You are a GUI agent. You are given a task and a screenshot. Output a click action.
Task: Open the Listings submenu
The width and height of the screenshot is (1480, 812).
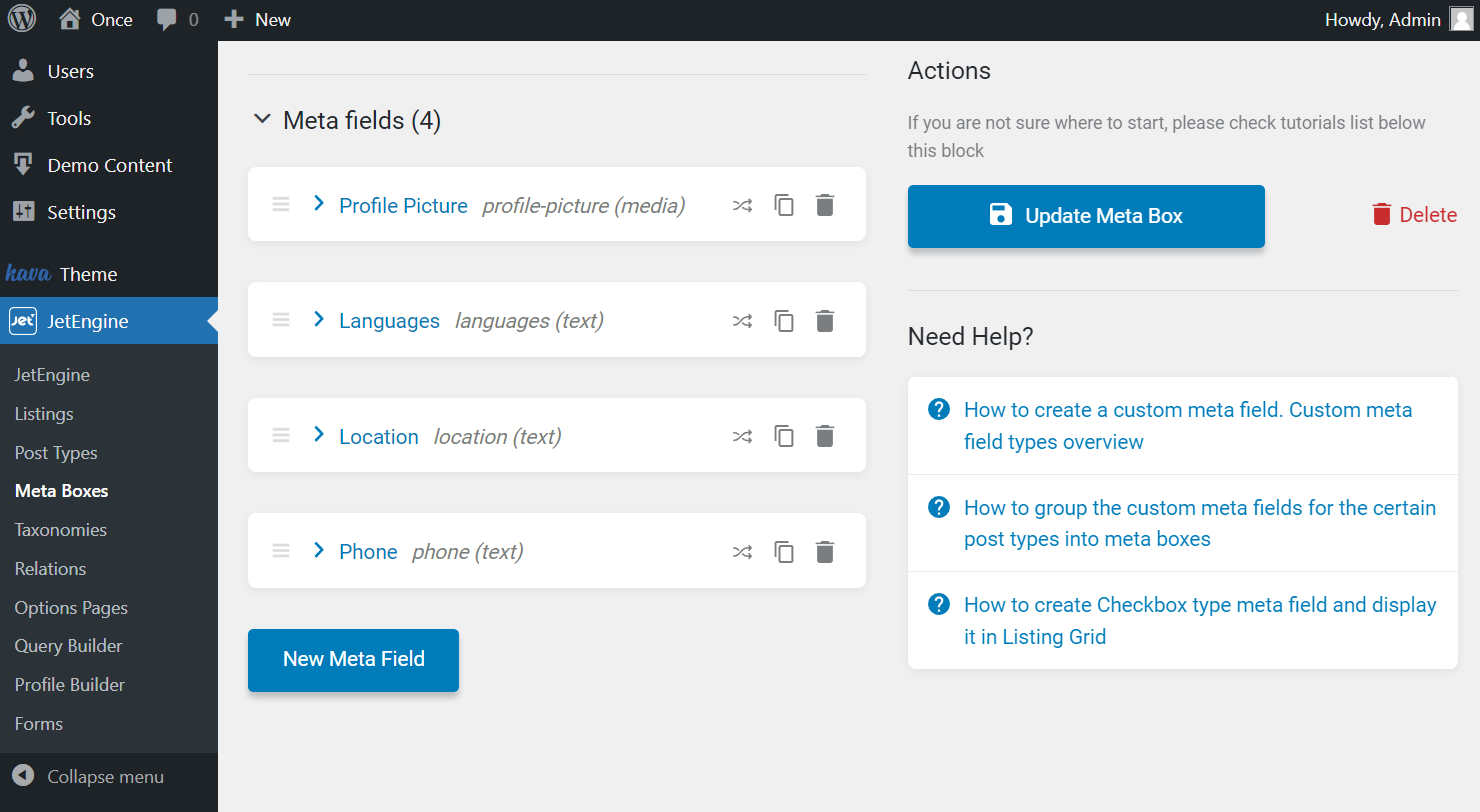click(44, 414)
